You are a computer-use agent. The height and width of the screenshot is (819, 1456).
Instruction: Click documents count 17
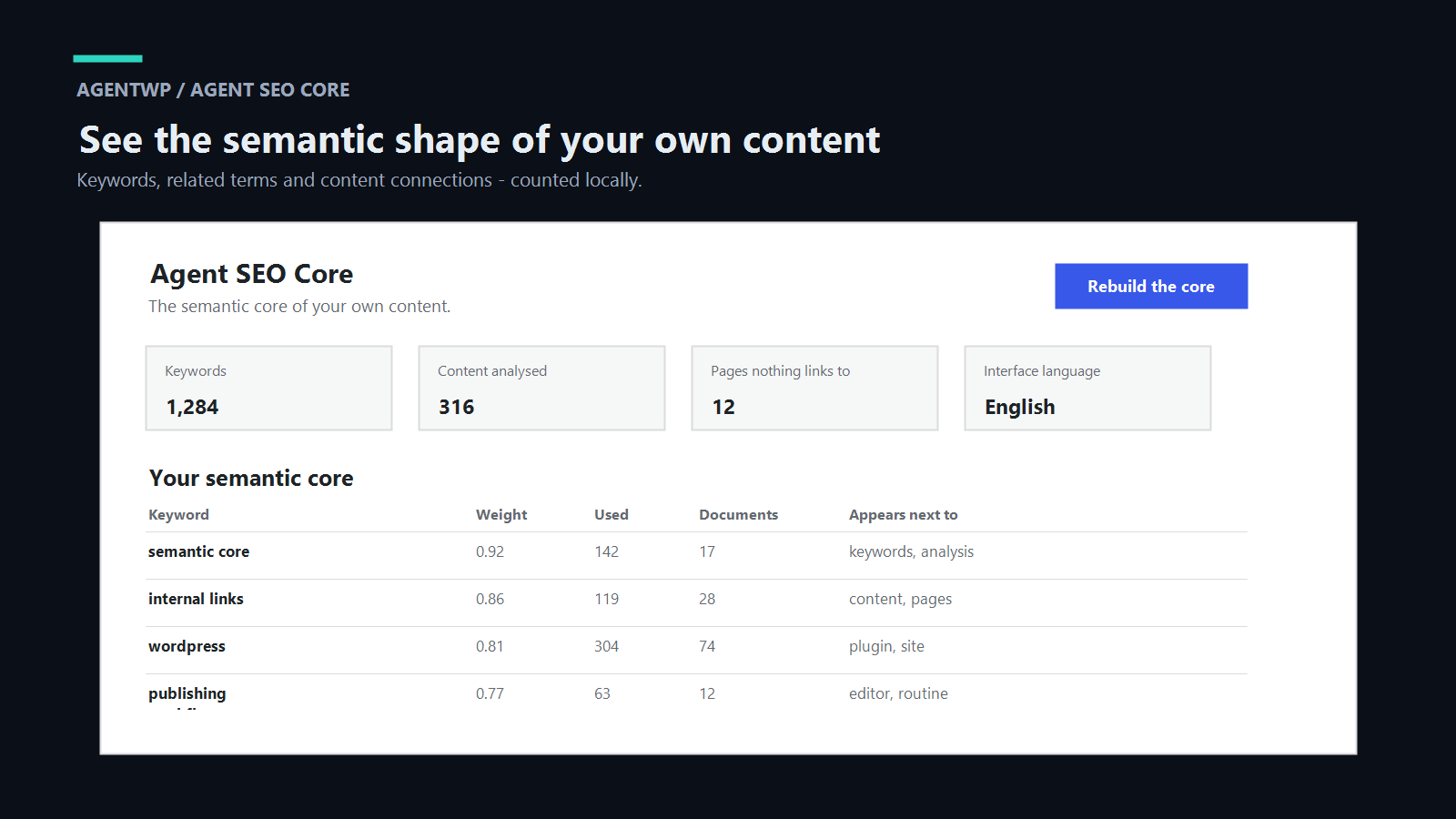(707, 551)
